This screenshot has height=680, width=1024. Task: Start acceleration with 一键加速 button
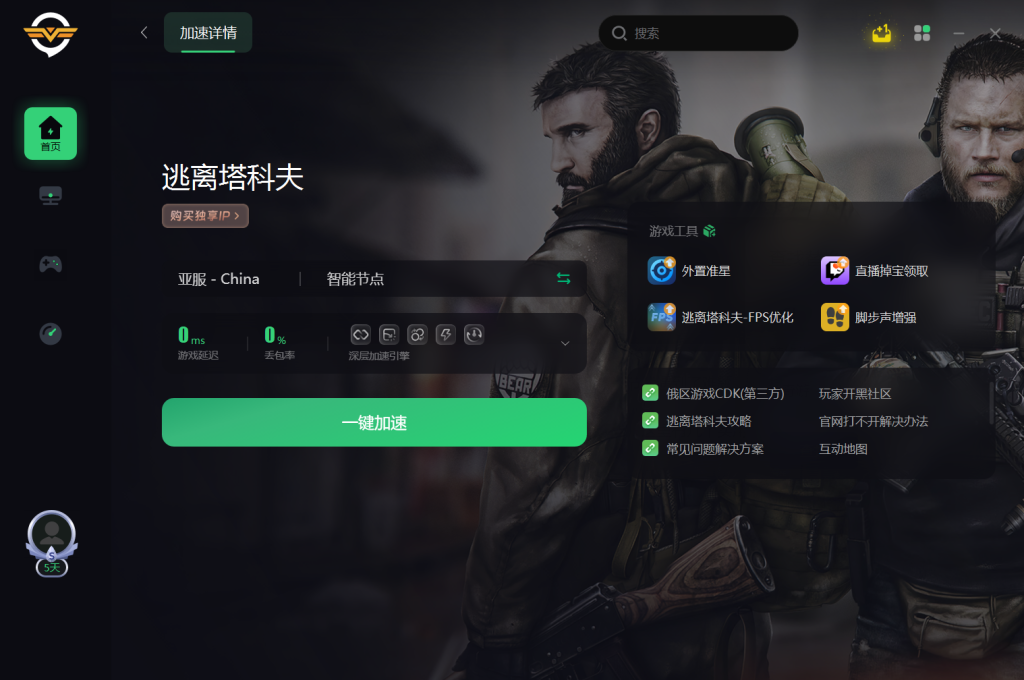(374, 422)
